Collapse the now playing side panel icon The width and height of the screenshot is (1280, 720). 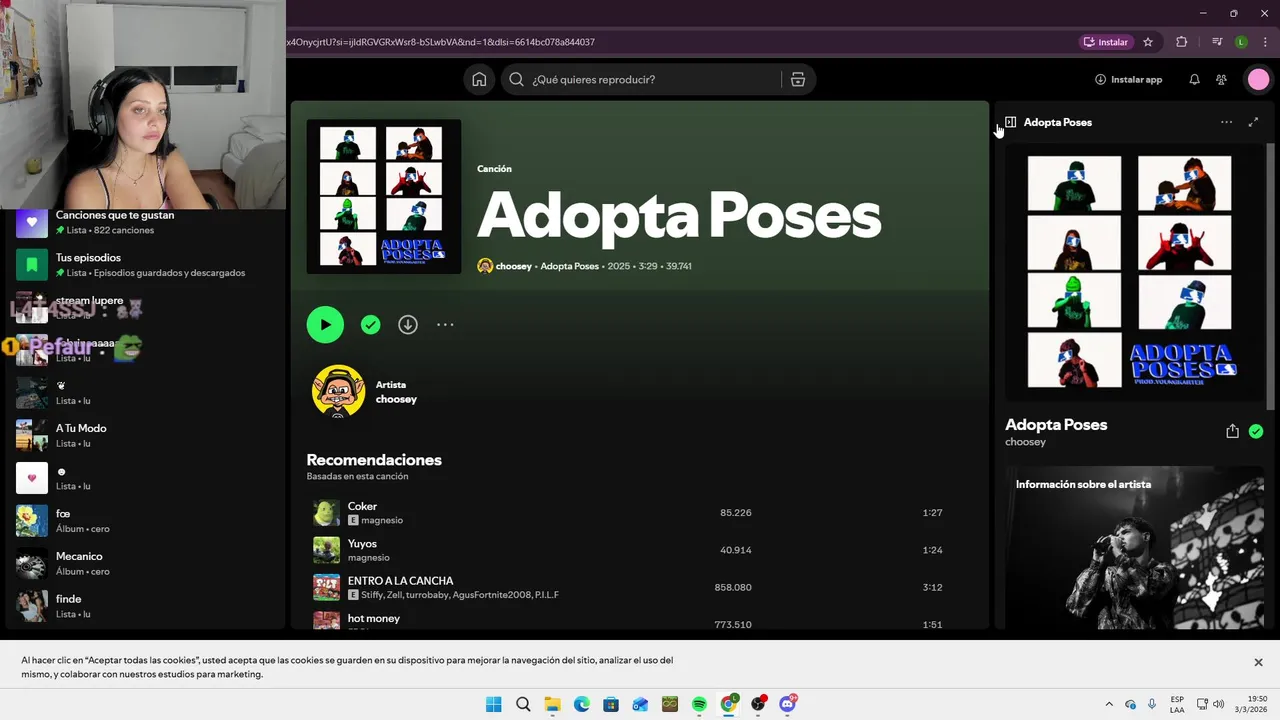click(1010, 122)
